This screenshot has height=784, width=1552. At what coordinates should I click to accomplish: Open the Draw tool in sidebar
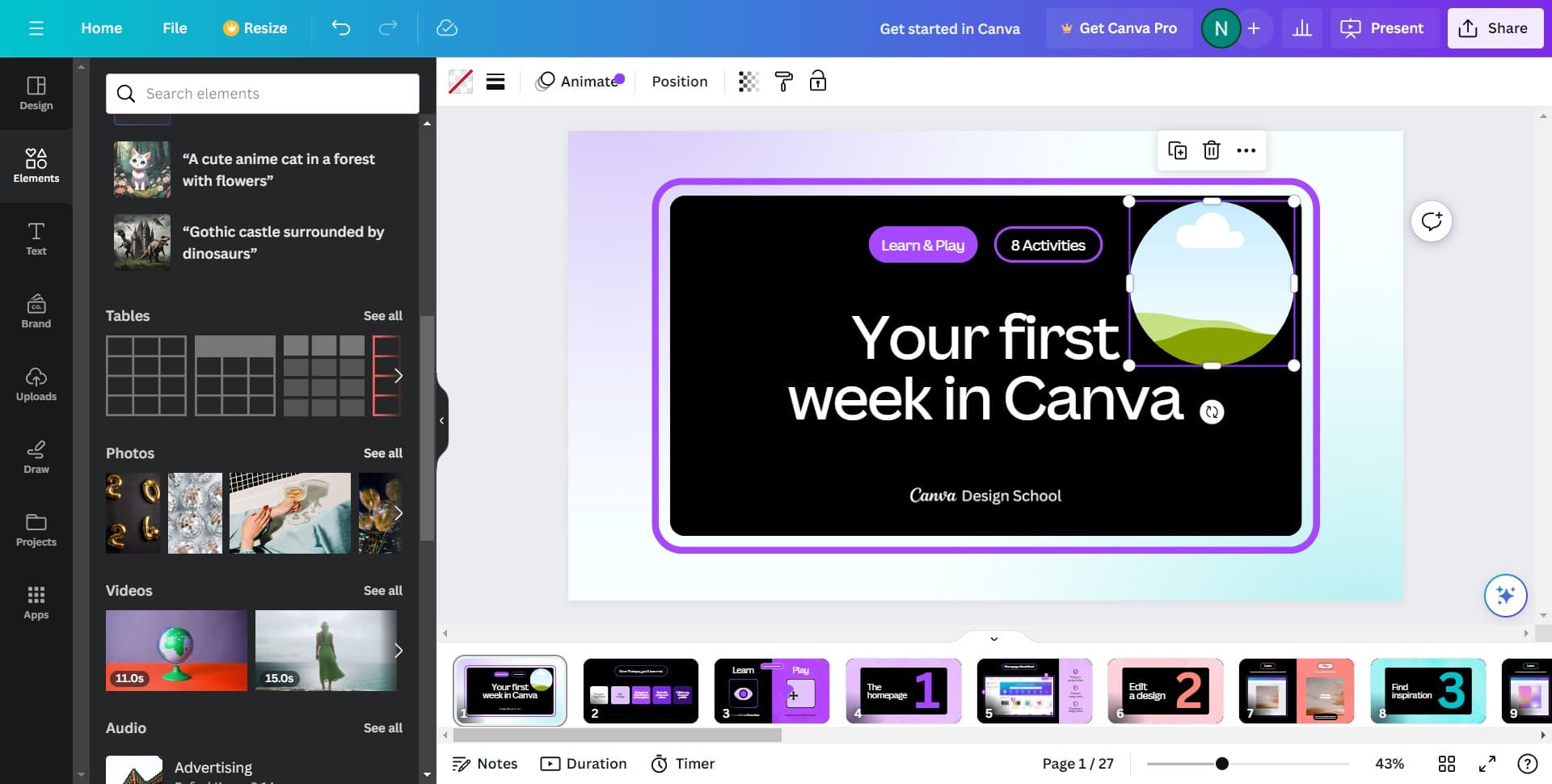(36, 457)
